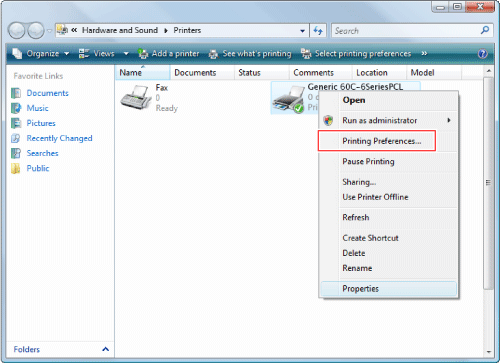The width and height of the screenshot is (500, 363).
Task: Click Hardware and Sound breadcrumb
Action: coord(120,30)
